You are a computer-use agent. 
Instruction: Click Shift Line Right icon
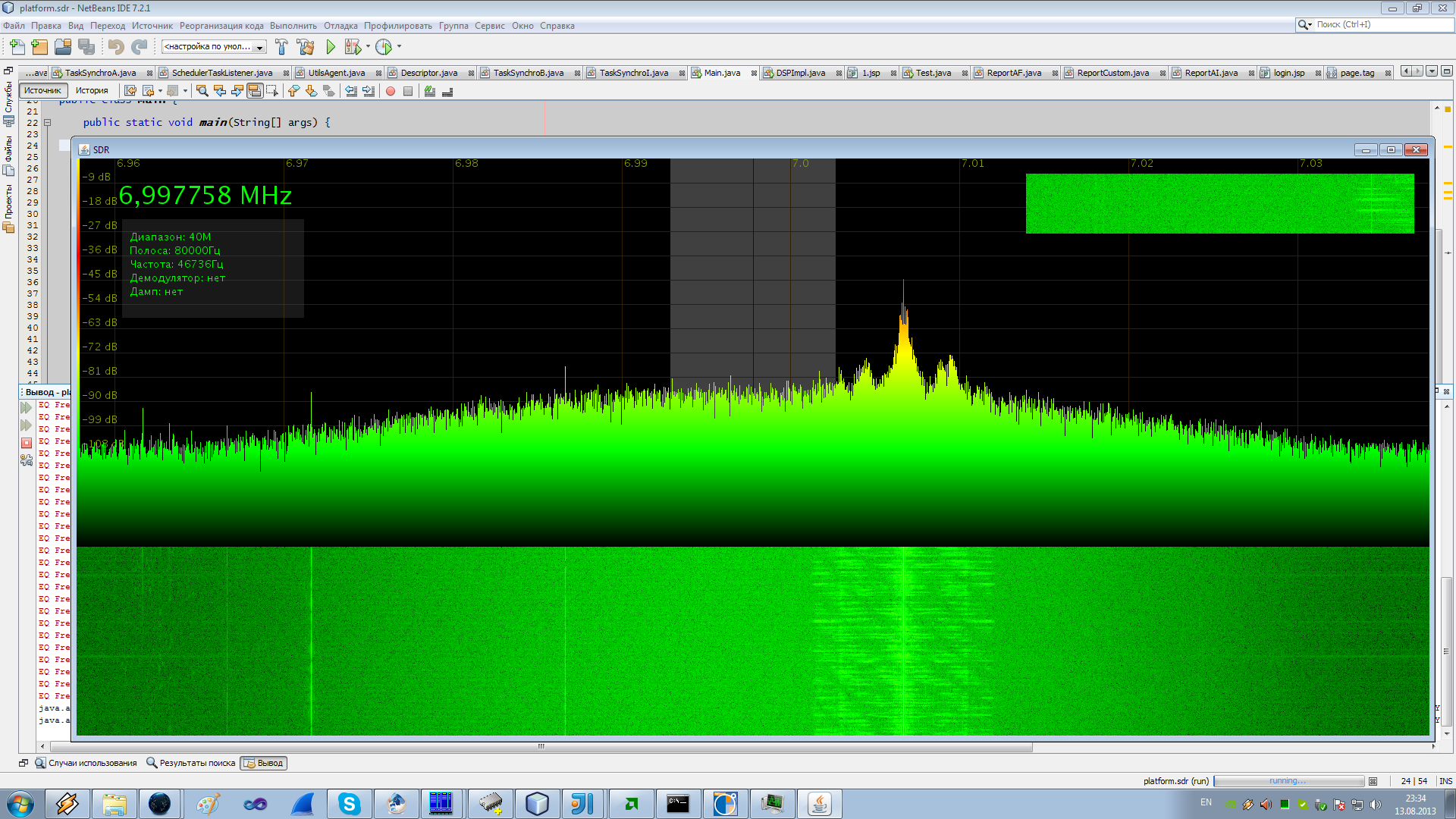point(369,91)
